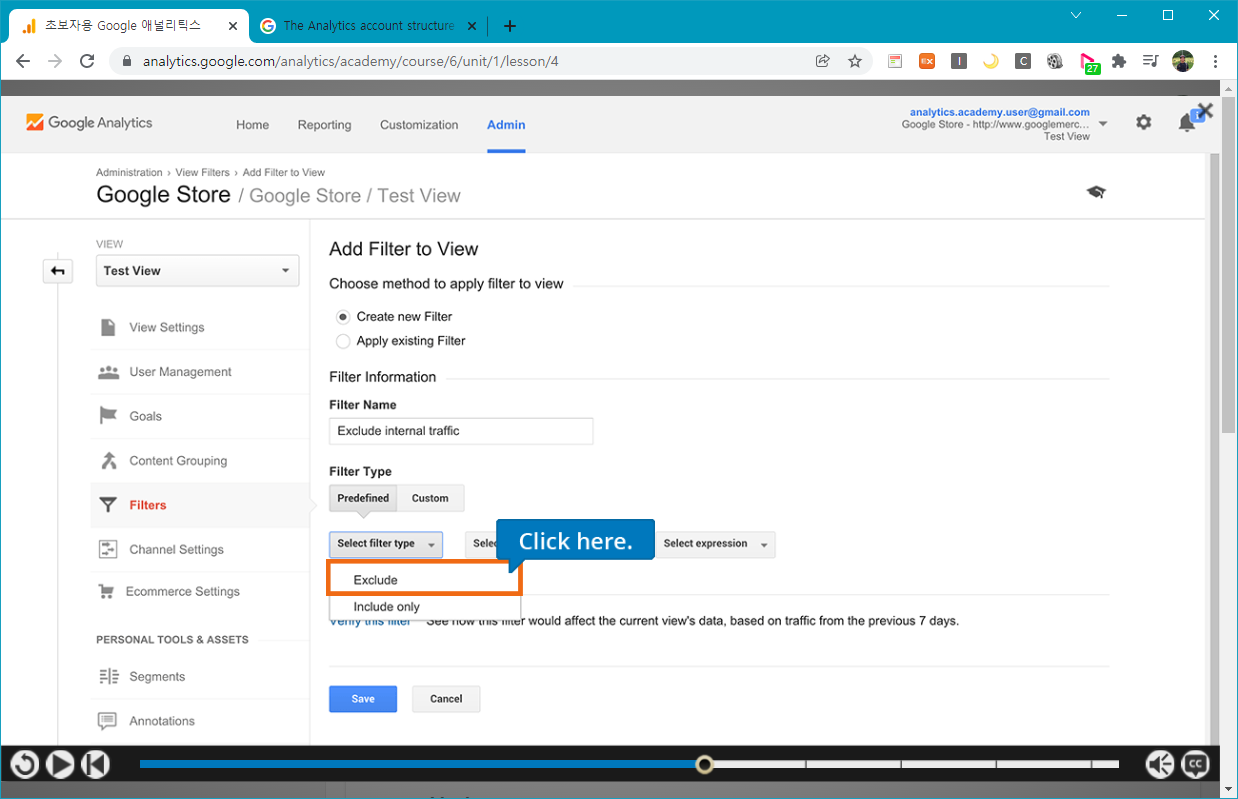
Task: Choose Exclude from the filter type list
Action: [425, 580]
